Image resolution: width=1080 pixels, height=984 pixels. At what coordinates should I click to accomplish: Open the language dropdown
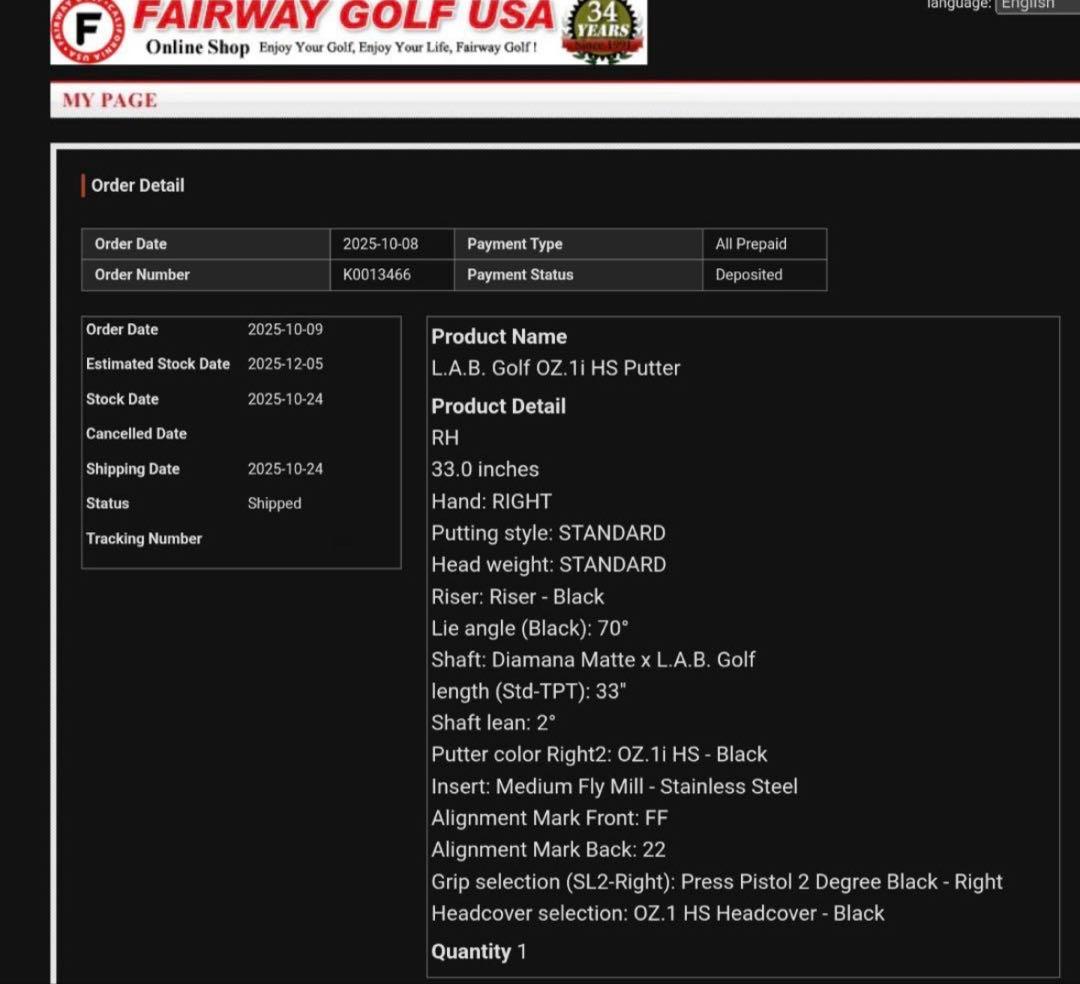[x=1036, y=5]
